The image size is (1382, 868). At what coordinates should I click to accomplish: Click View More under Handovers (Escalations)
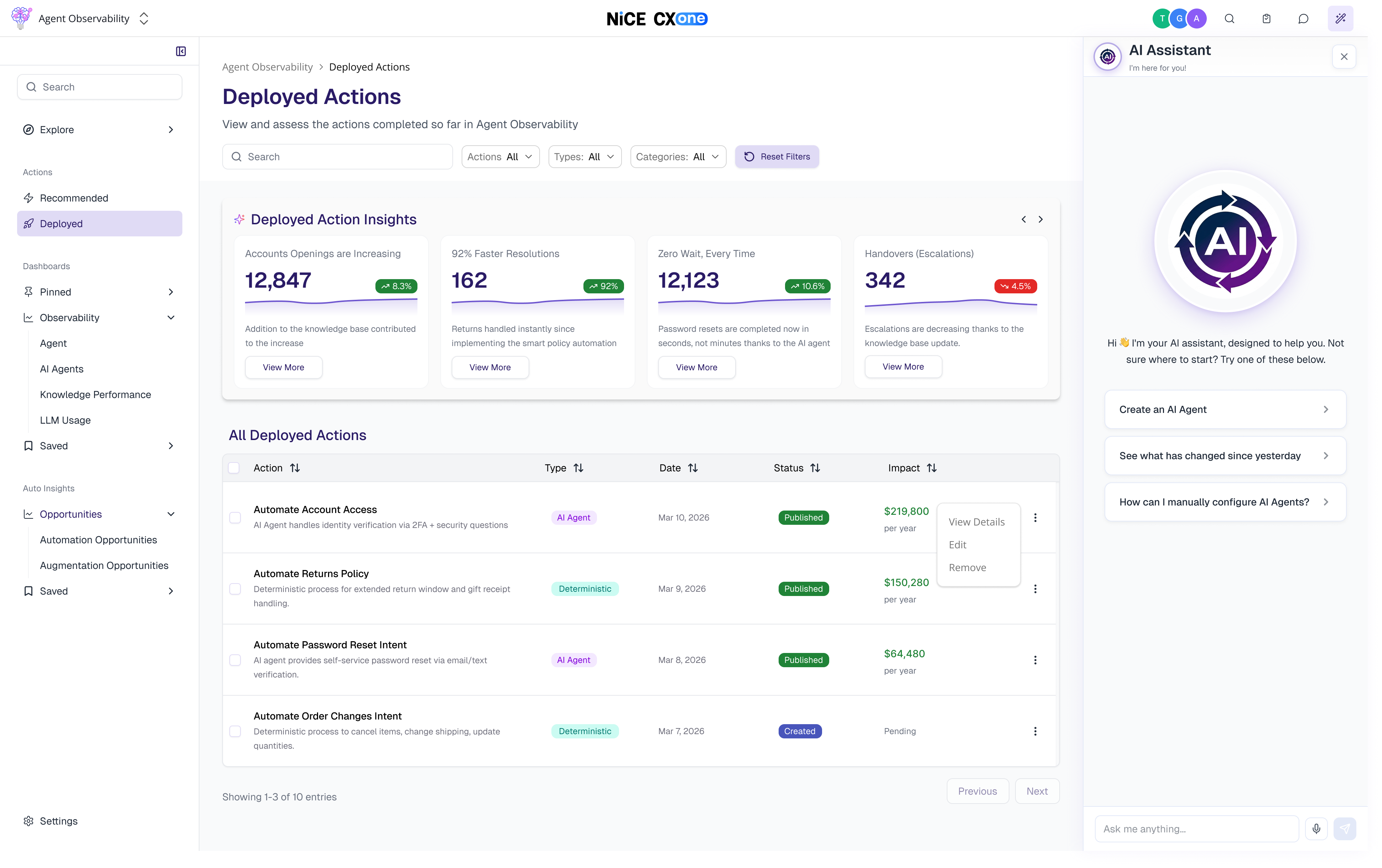click(903, 367)
